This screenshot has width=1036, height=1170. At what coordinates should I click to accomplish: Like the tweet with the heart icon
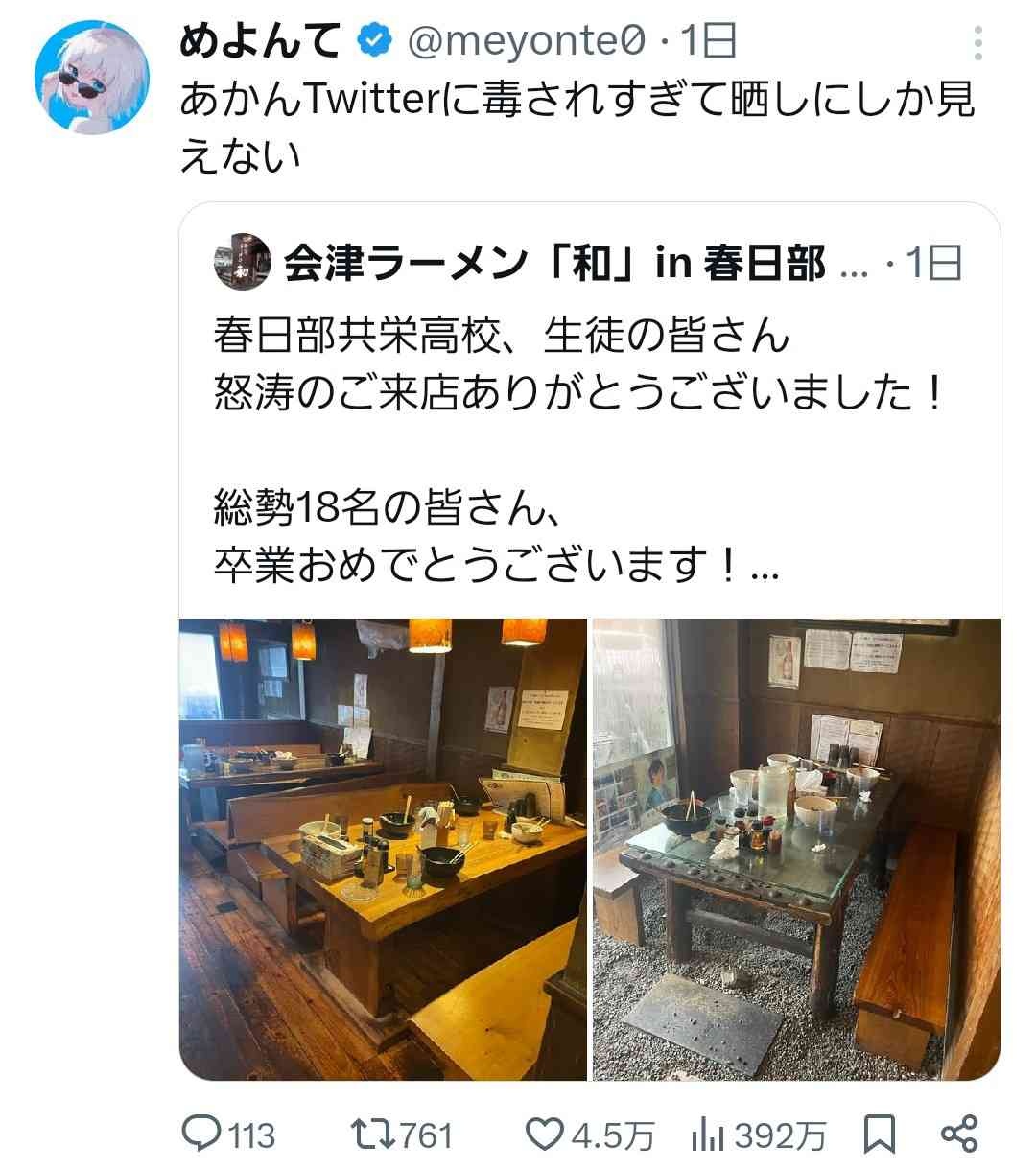click(546, 1135)
